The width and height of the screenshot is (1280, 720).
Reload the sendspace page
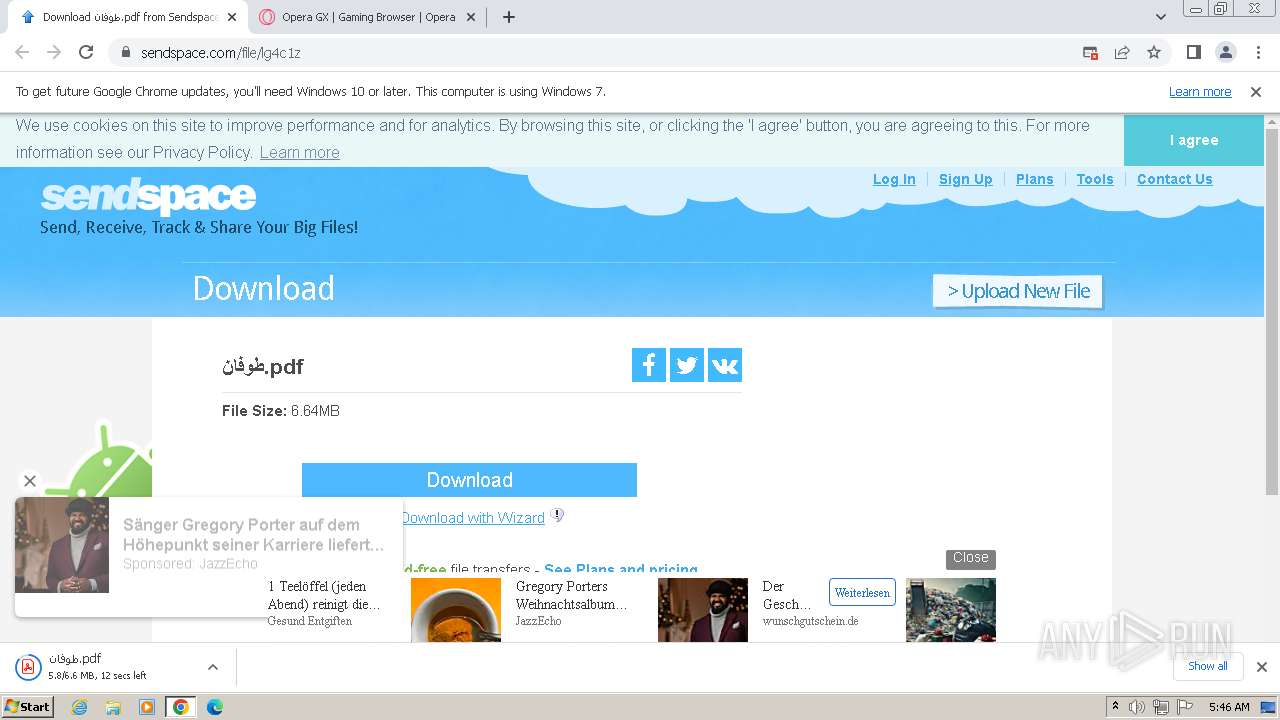(86, 52)
